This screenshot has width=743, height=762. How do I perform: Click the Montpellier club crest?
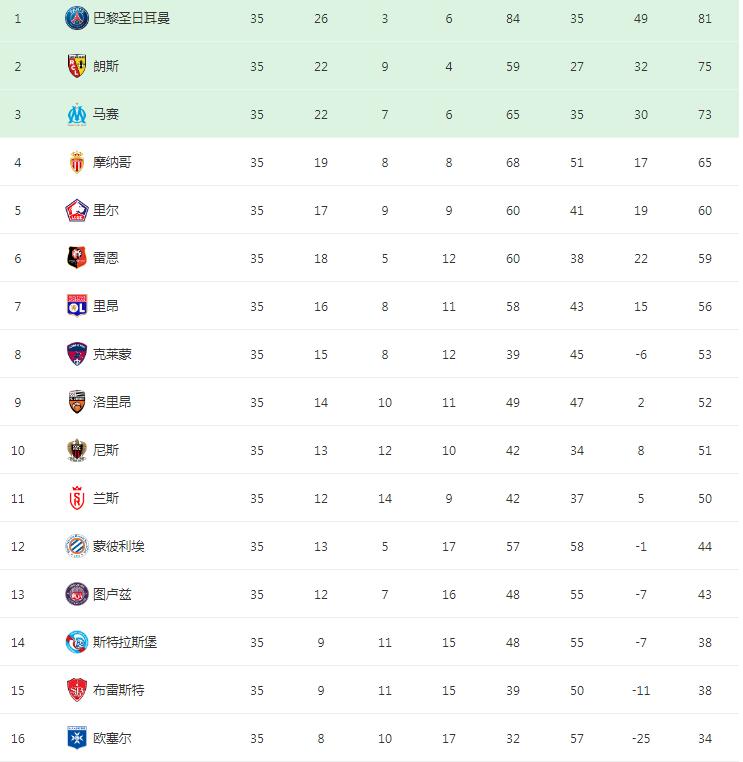(x=77, y=546)
